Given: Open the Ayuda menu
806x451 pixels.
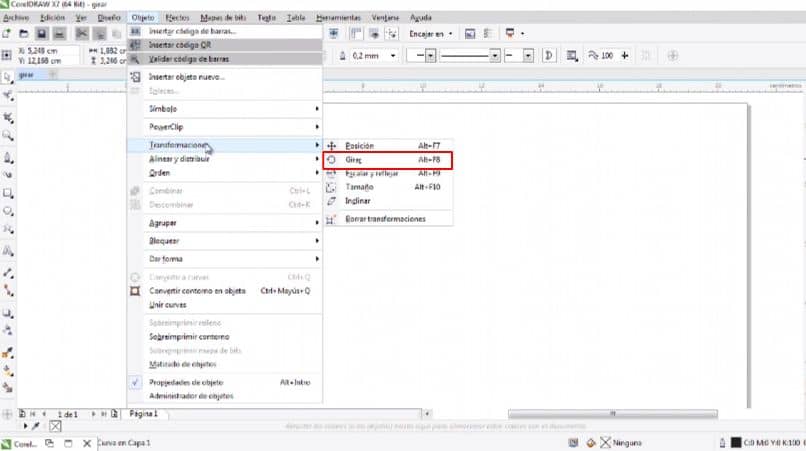Looking at the screenshot, I should point(420,17).
